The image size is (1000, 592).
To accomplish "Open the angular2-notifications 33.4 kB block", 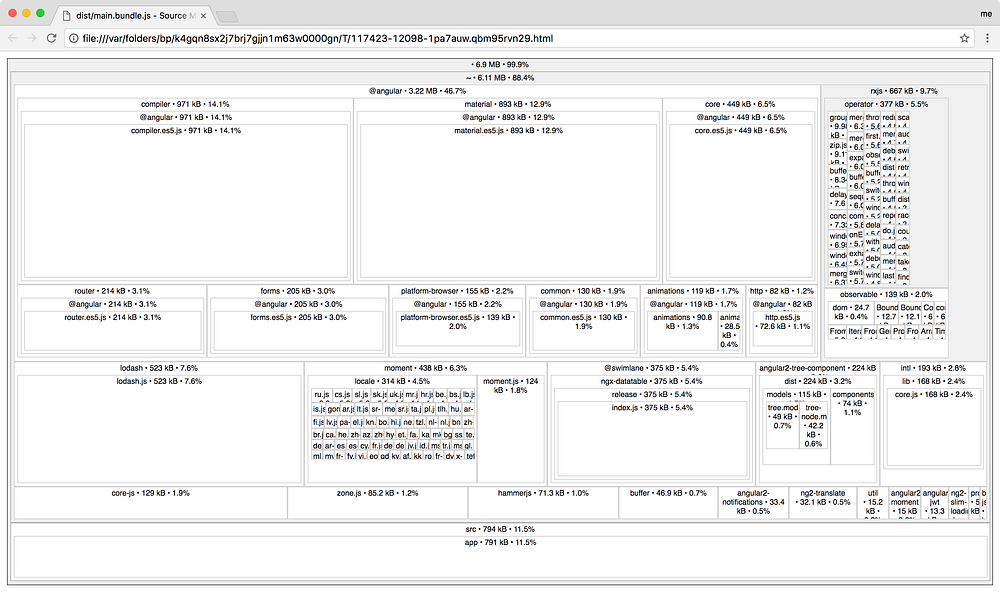I will pyautogui.click(x=753, y=503).
